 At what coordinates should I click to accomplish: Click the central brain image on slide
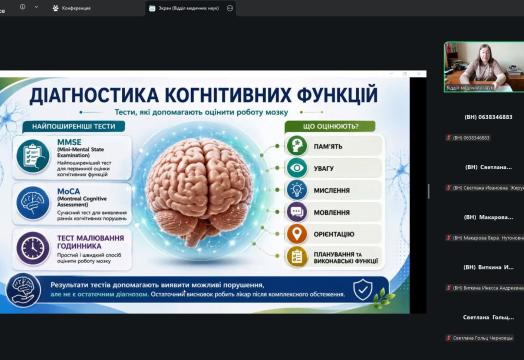click(200, 192)
